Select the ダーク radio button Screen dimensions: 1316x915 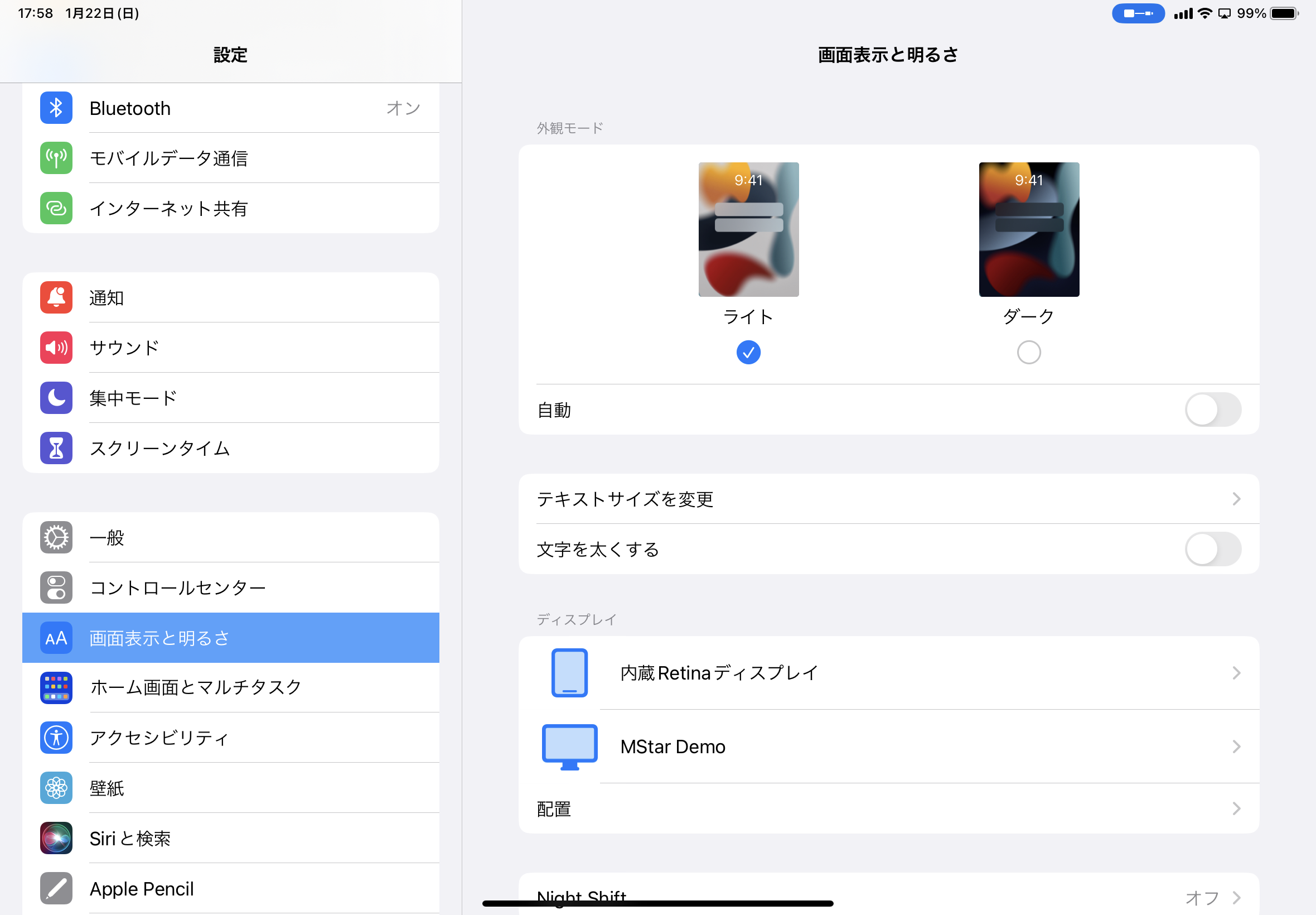[1028, 352]
